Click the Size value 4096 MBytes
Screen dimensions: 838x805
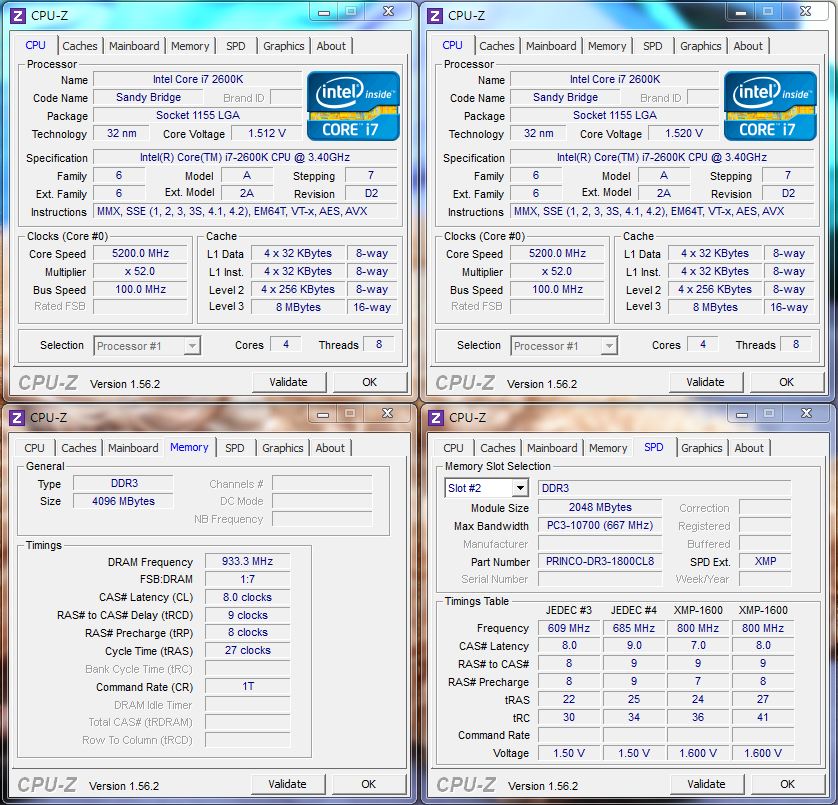coord(123,501)
